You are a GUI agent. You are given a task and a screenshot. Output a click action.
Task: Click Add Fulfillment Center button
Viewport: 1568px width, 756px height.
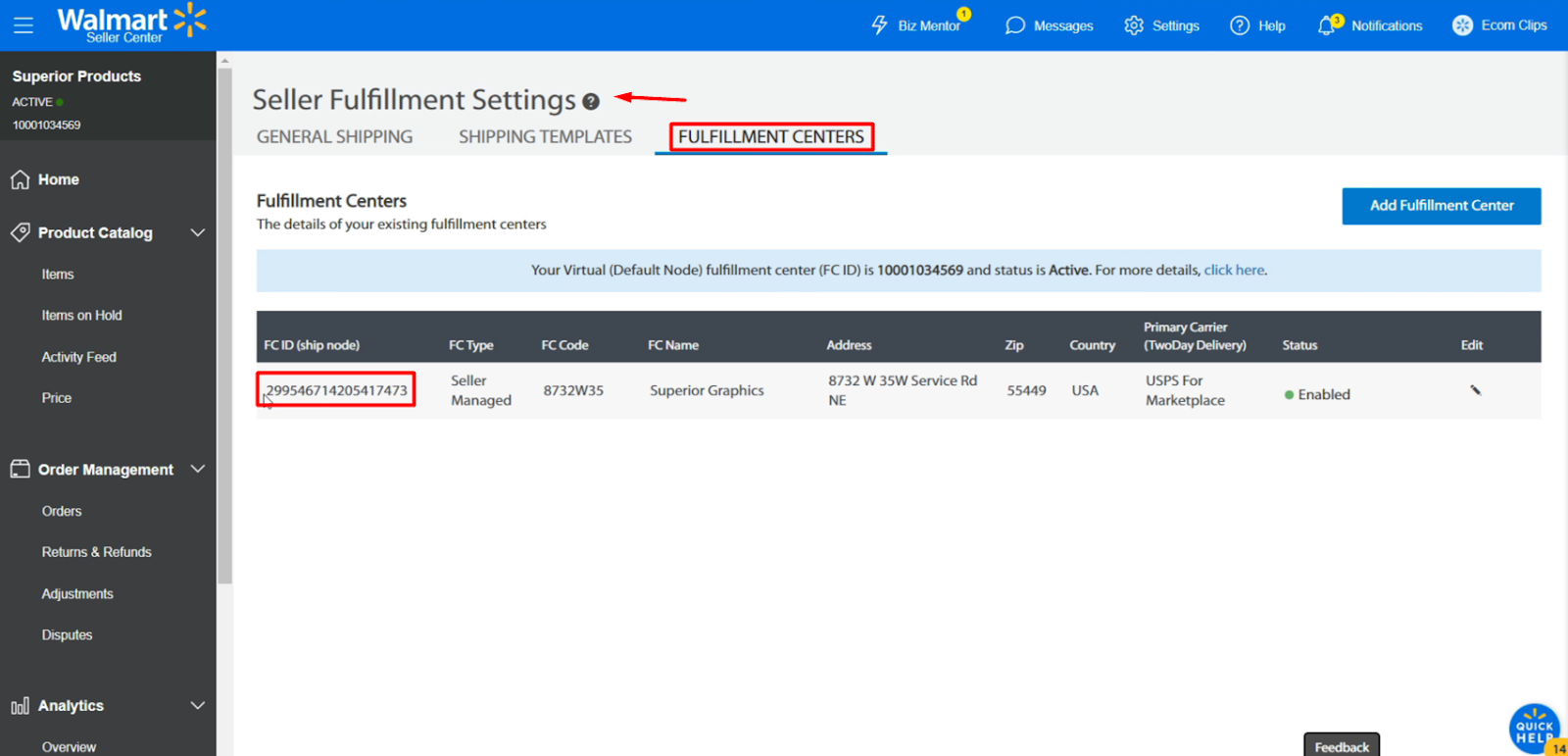click(x=1442, y=206)
